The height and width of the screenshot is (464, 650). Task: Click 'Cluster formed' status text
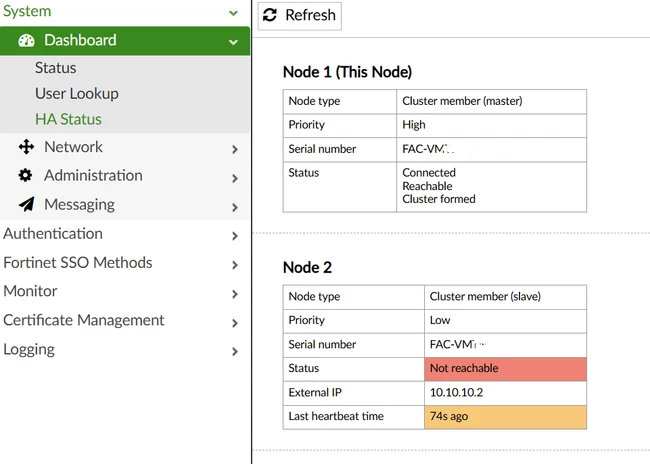point(439,199)
